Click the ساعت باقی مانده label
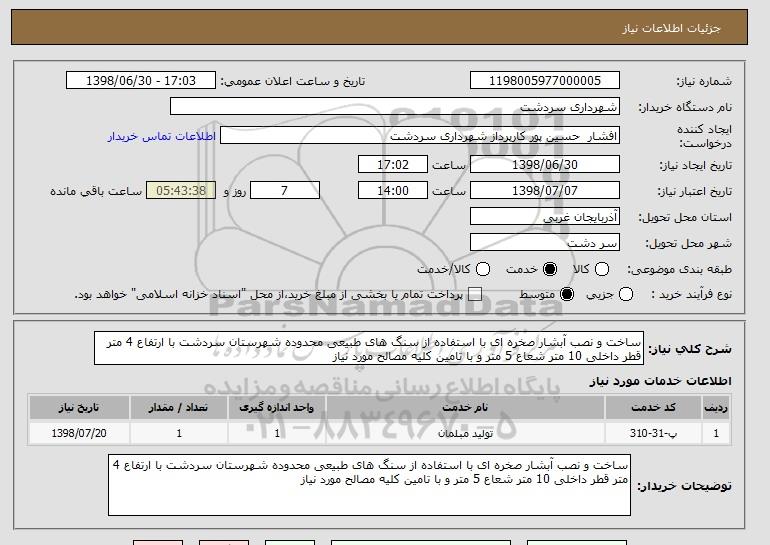 pyautogui.click(x=96, y=191)
